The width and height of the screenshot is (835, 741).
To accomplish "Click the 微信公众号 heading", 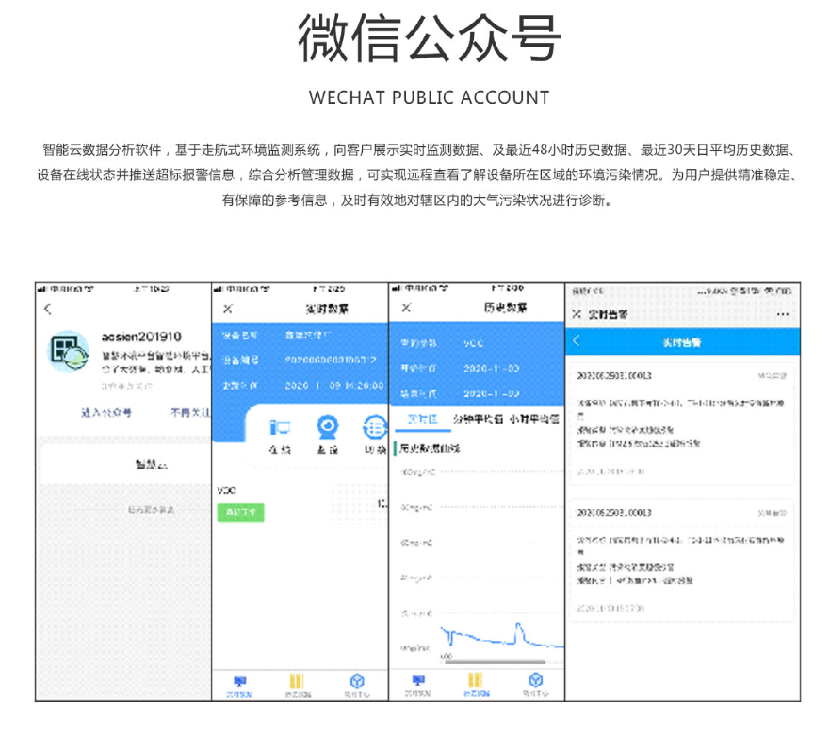I will click(x=429, y=38).
